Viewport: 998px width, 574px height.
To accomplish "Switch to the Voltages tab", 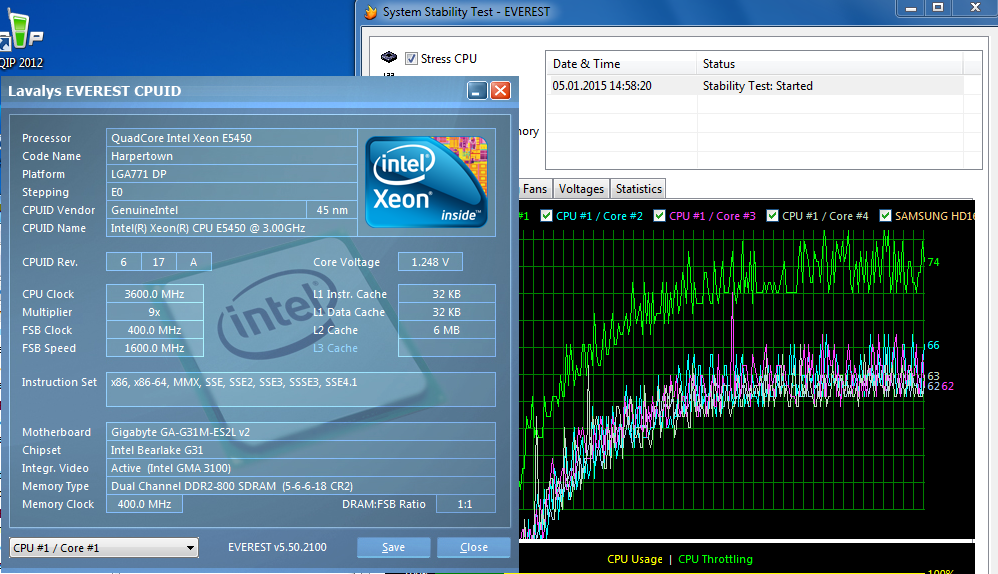I will 581,189.
